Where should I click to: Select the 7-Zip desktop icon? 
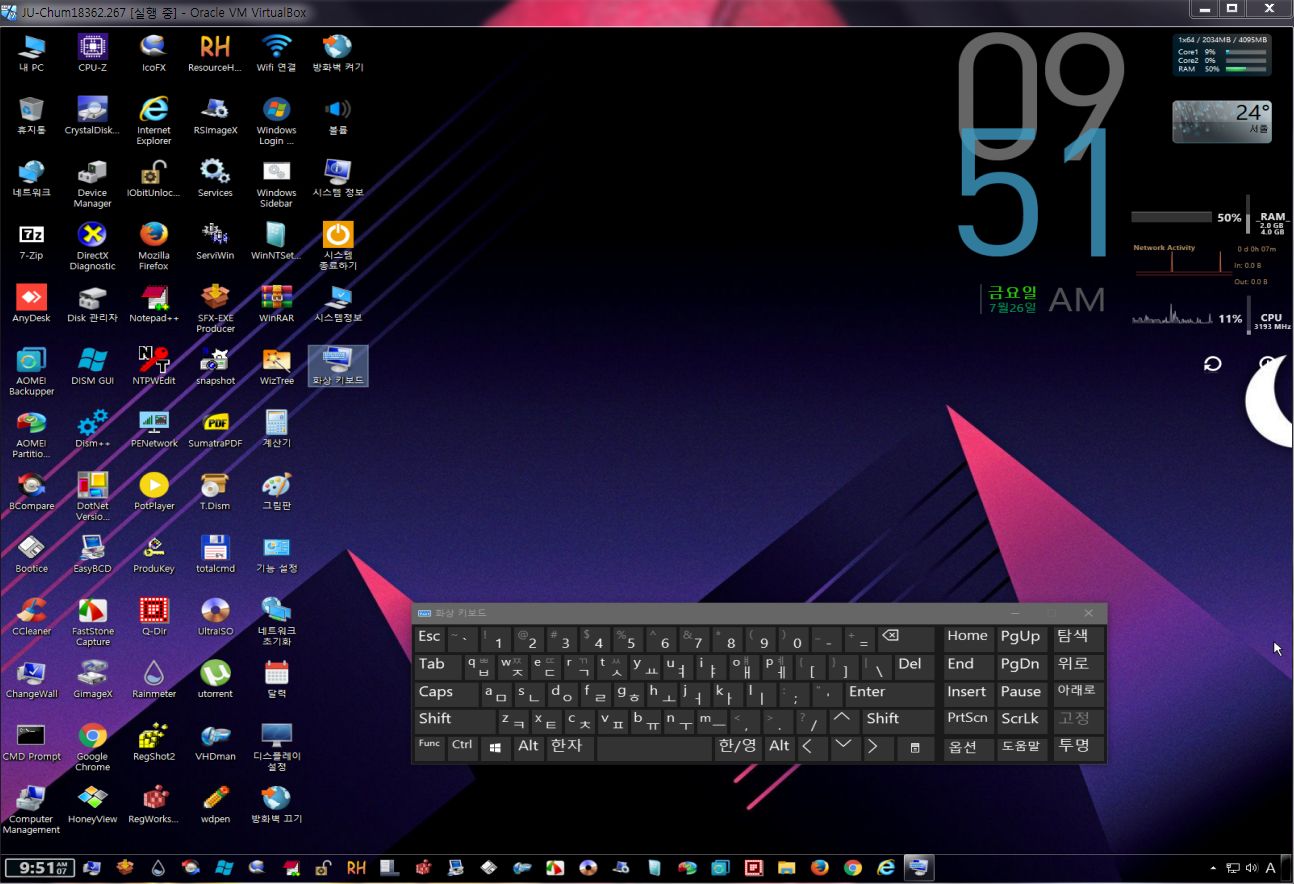(x=31, y=241)
